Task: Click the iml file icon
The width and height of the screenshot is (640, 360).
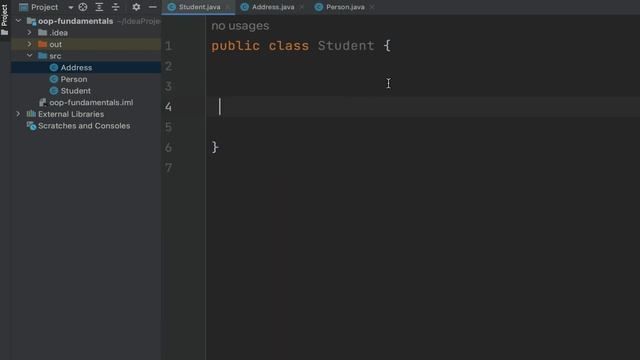Action: pos(42,102)
